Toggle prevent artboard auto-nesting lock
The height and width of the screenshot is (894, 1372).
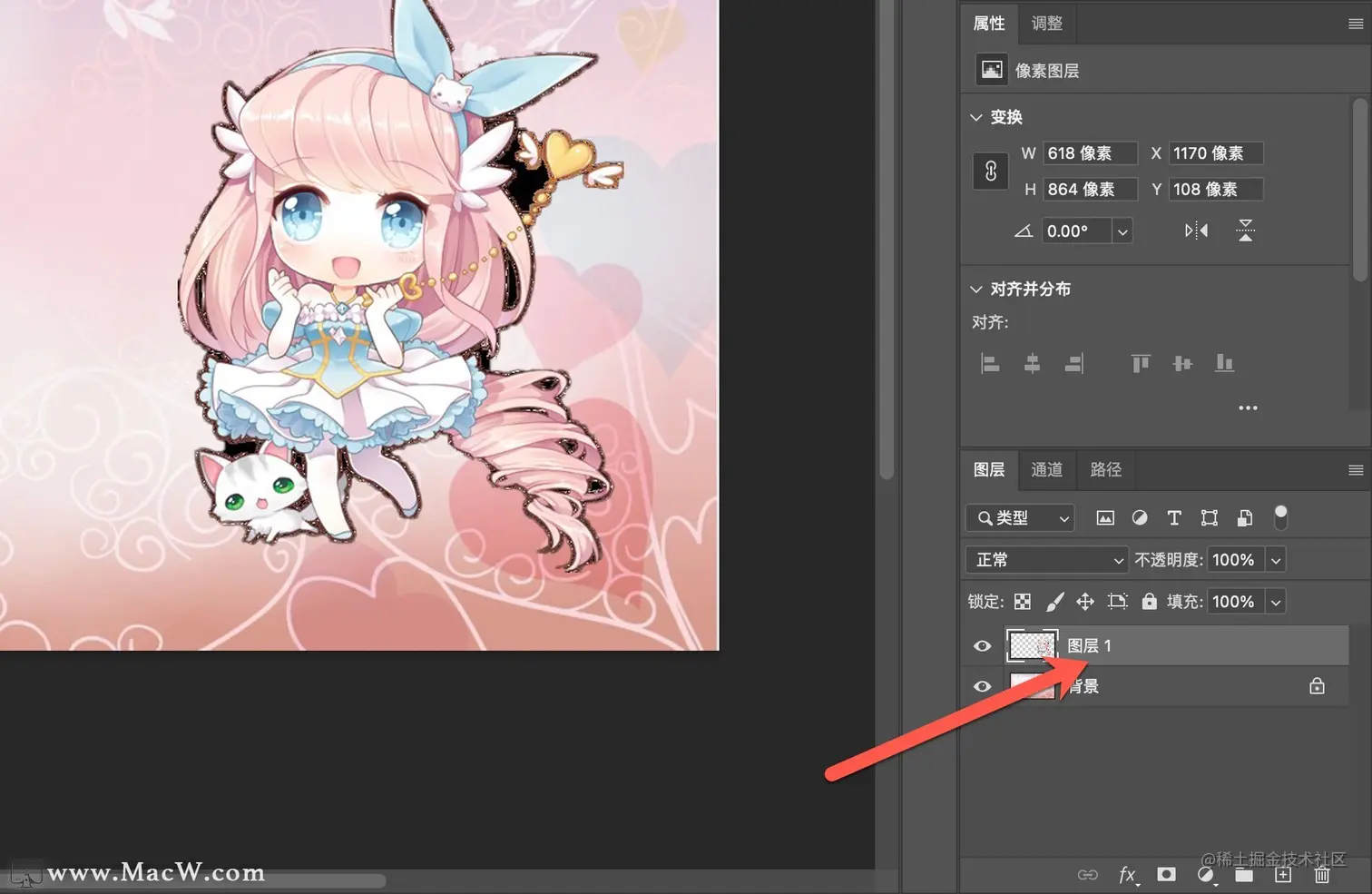point(1118,602)
